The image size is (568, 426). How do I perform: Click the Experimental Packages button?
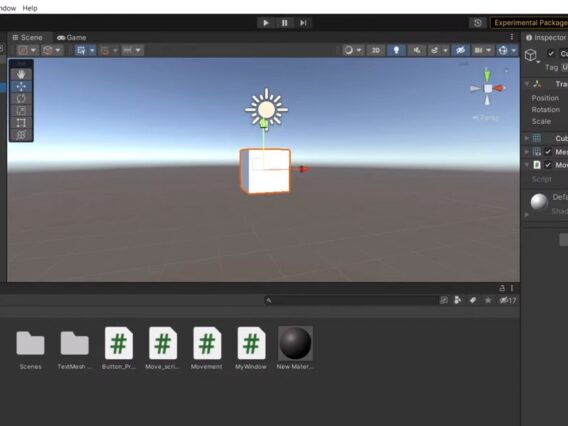[529, 23]
